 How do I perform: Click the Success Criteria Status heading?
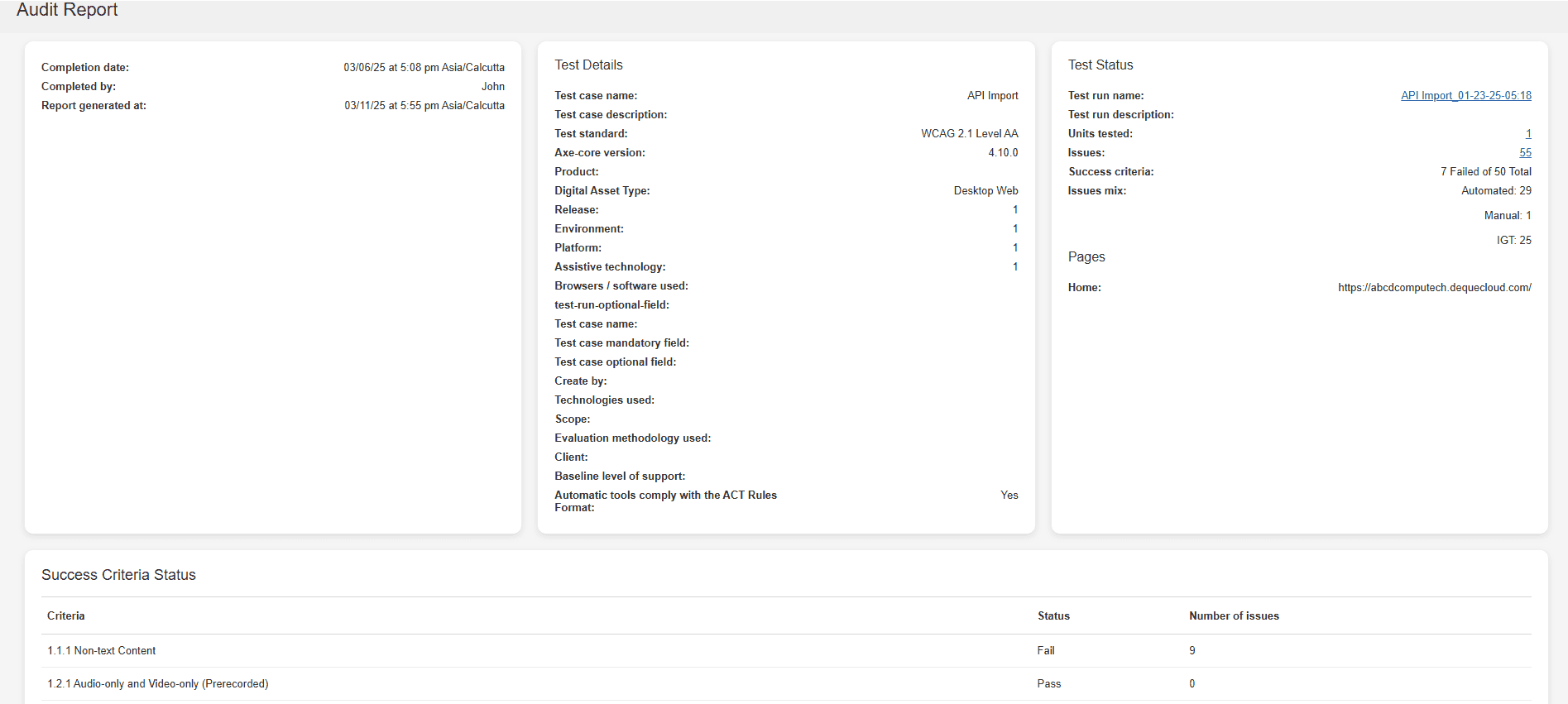pyautogui.click(x=118, y=575)
